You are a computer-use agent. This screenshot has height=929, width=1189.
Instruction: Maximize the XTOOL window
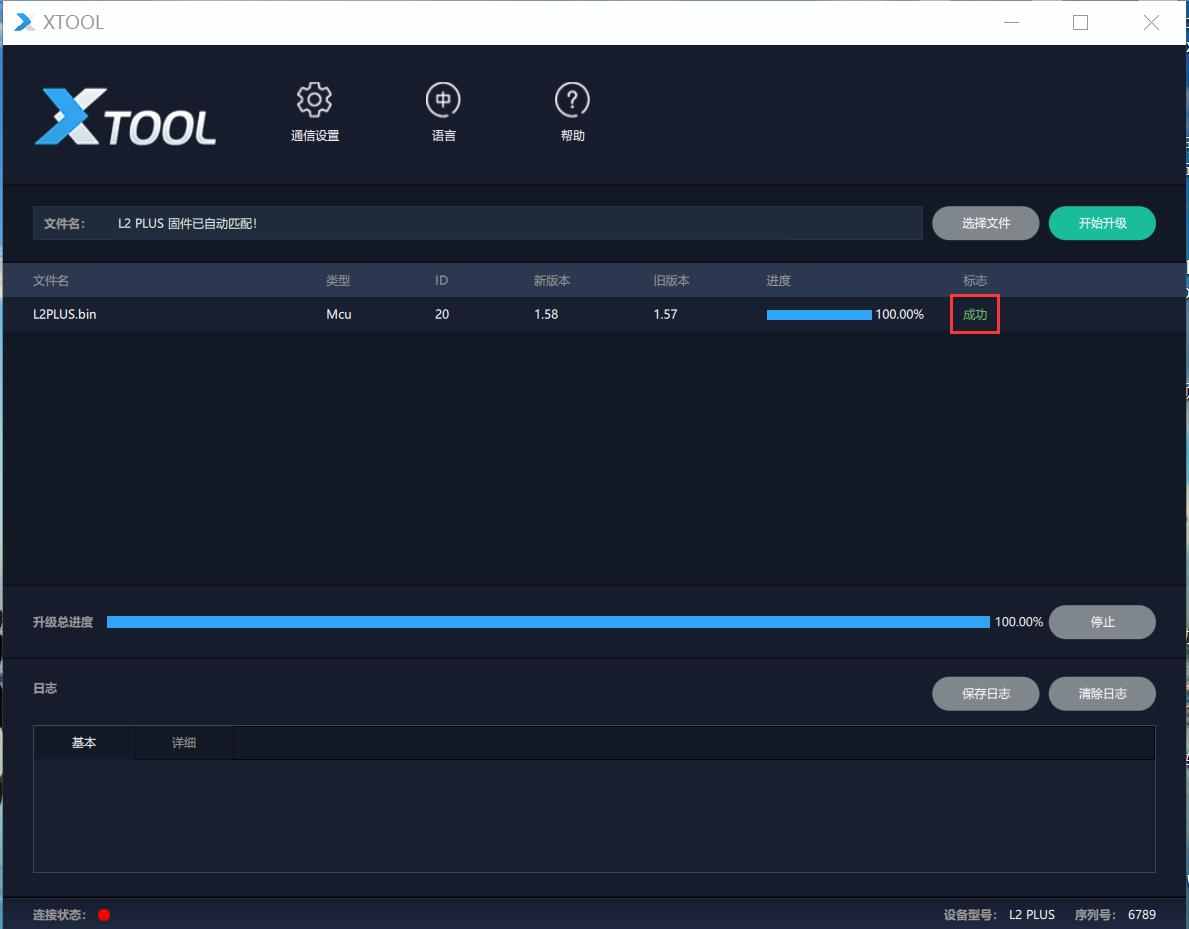tap(1080, 22)
